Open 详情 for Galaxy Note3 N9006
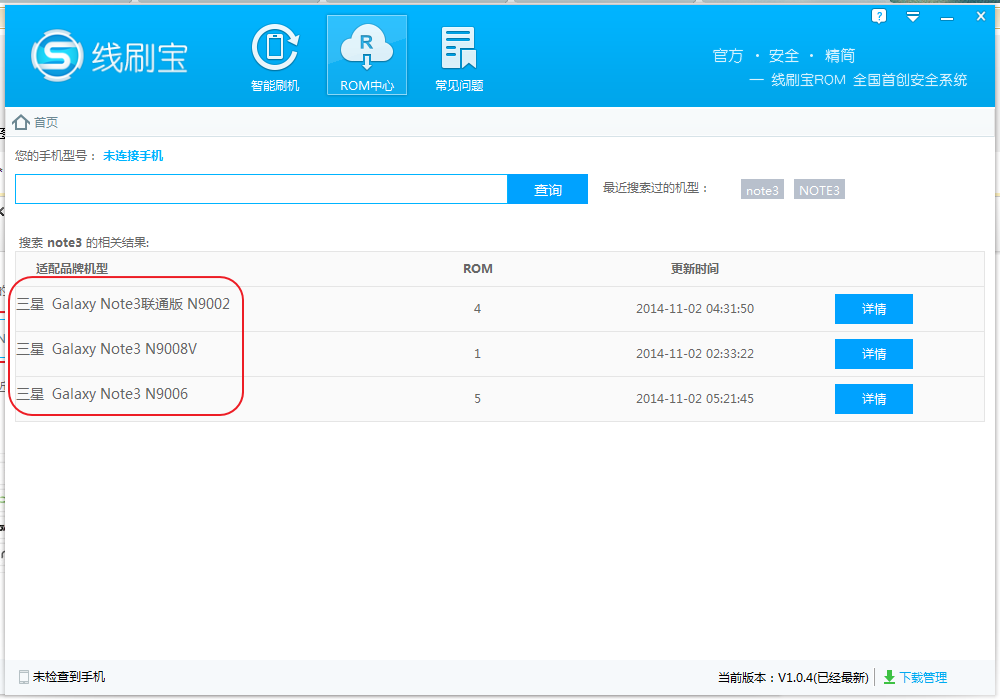 click(874, 399)
